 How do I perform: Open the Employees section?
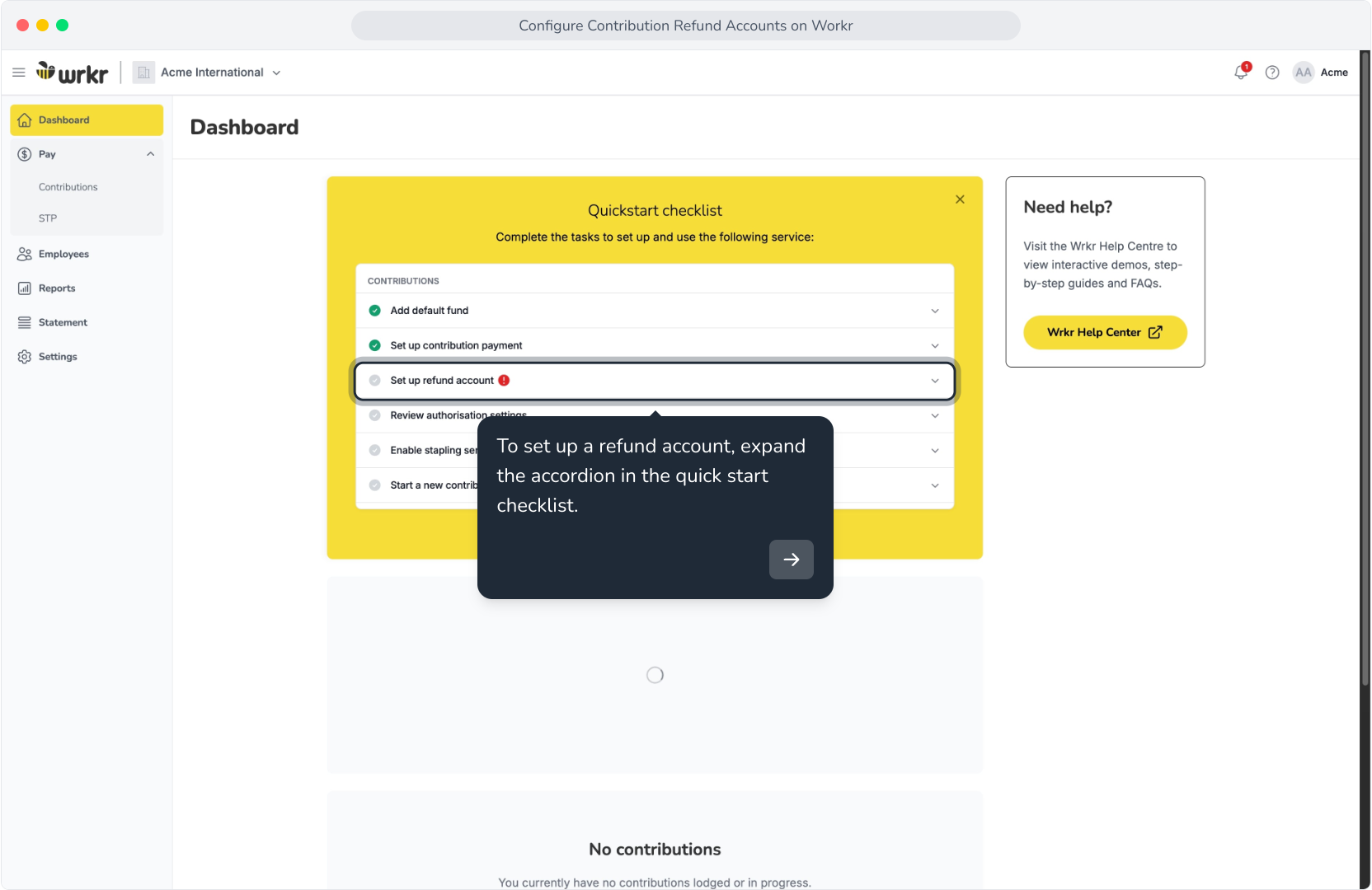pos(63,254)
